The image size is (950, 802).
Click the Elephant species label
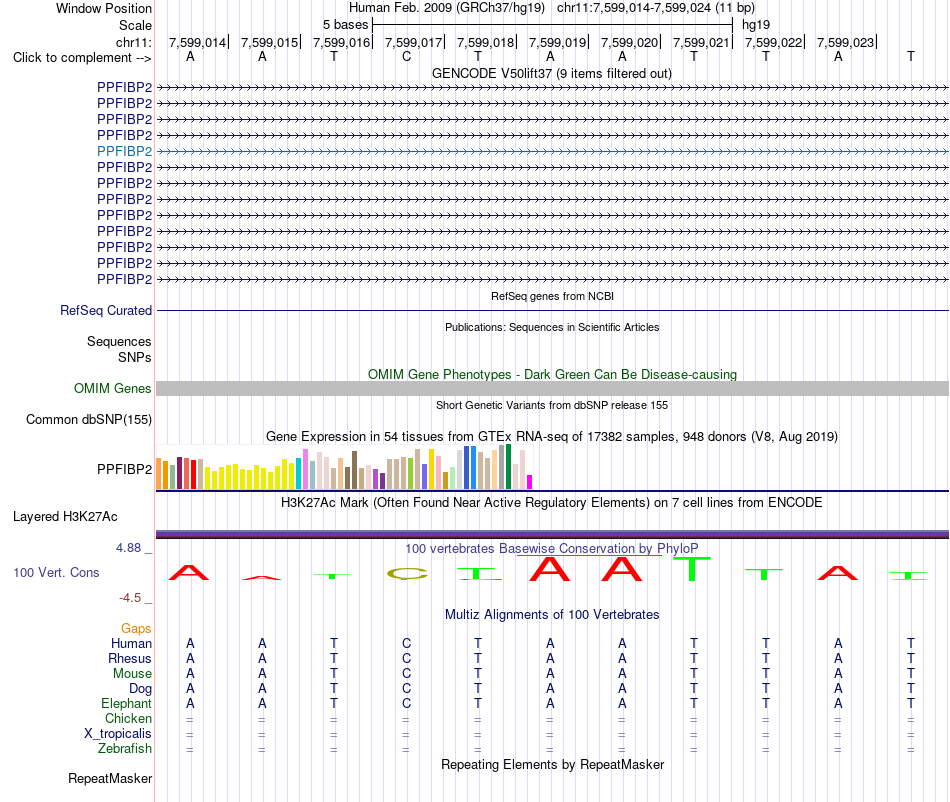coord(126,703)
